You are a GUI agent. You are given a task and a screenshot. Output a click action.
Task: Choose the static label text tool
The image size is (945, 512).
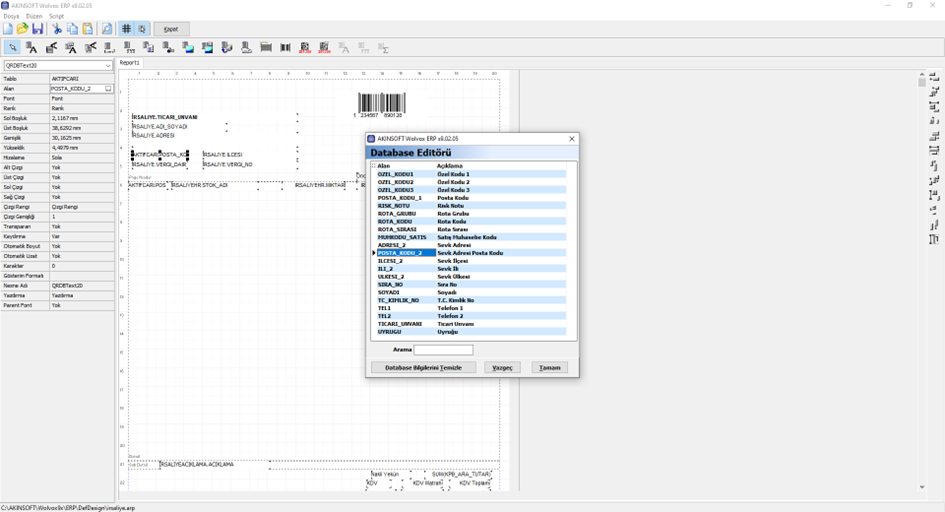[x=31, y=48]
